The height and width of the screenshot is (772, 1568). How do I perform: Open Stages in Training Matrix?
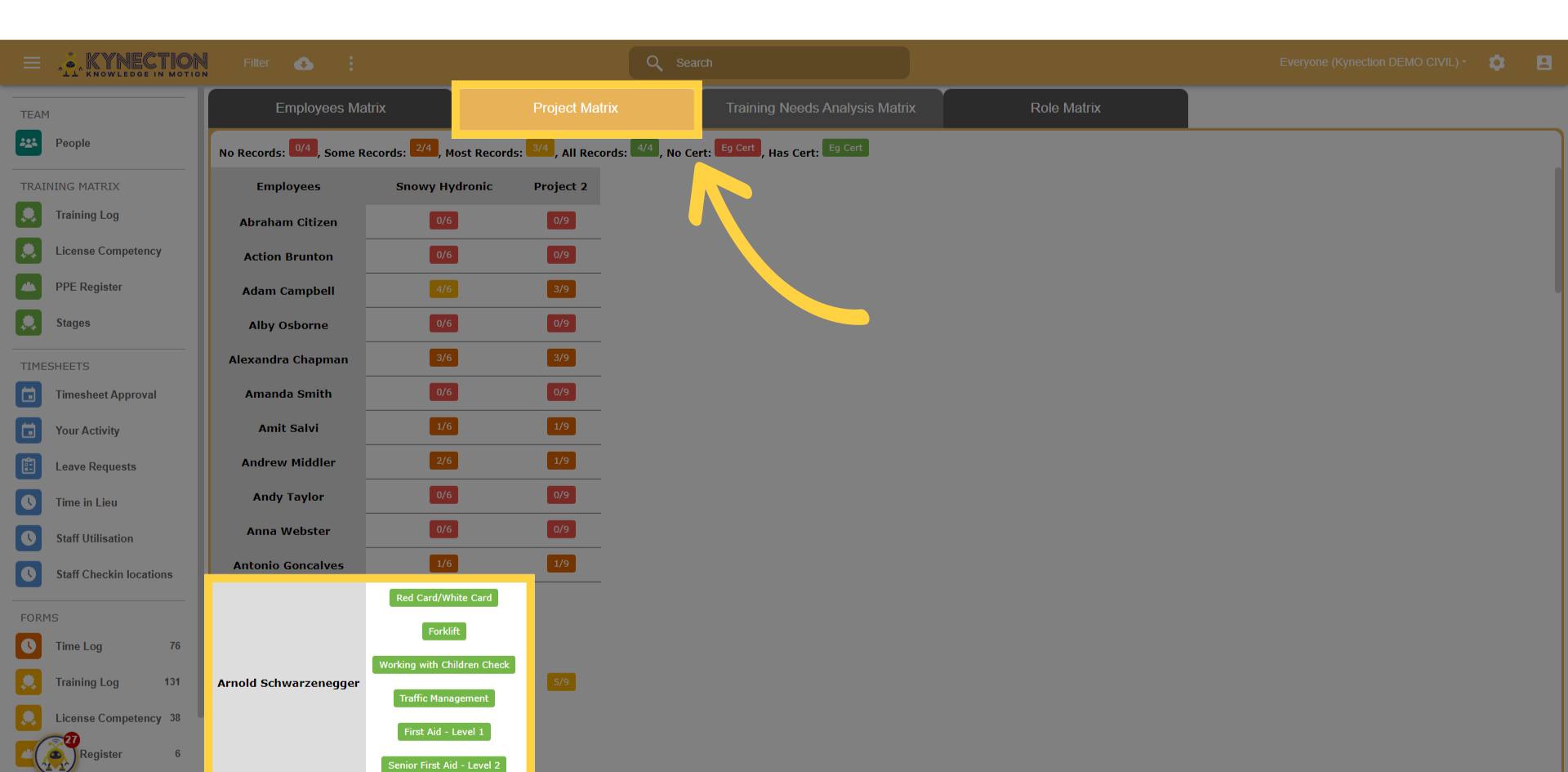point(73,323)
